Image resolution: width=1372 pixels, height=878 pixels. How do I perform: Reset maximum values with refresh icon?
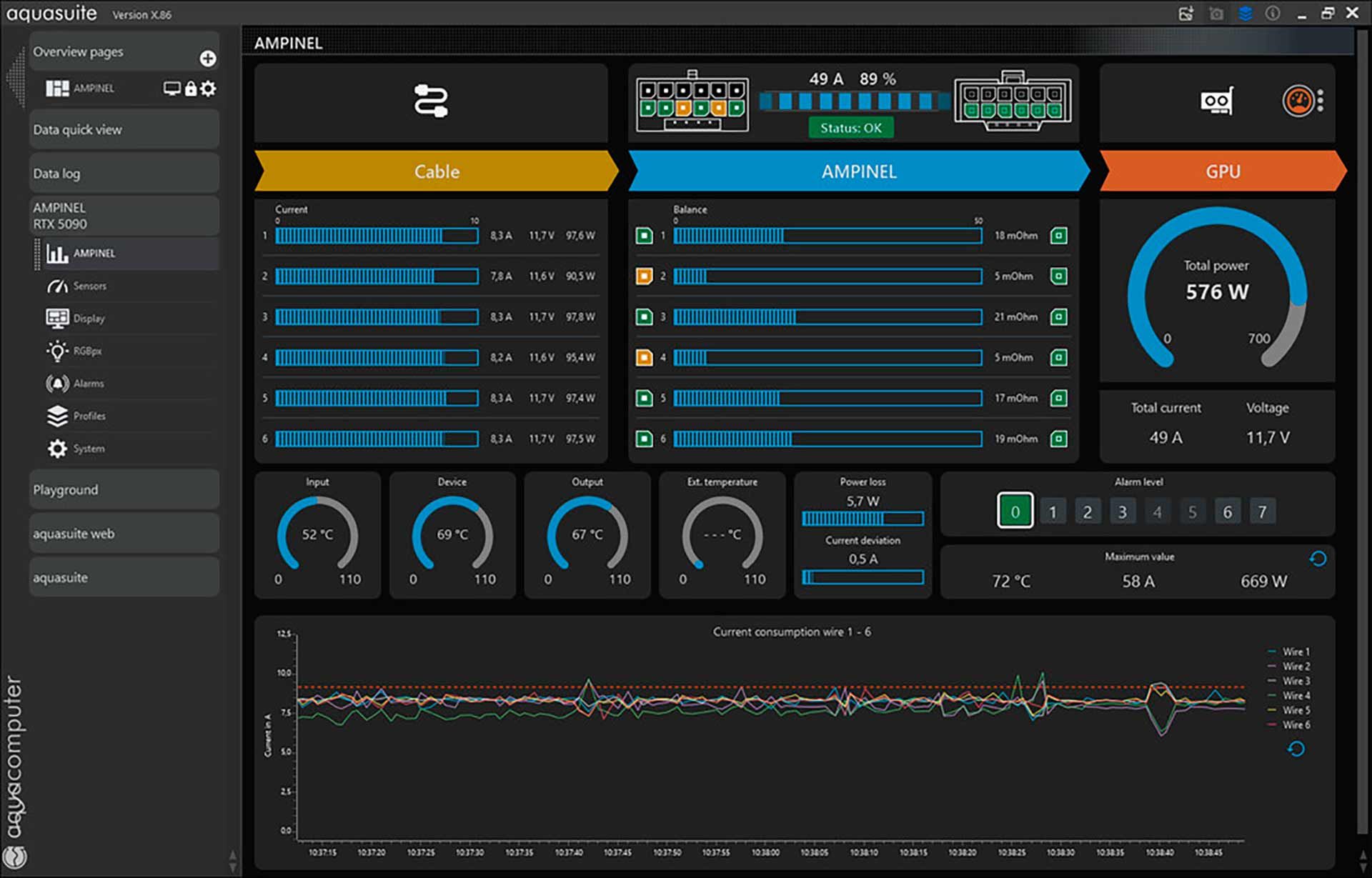[1318, 559]
